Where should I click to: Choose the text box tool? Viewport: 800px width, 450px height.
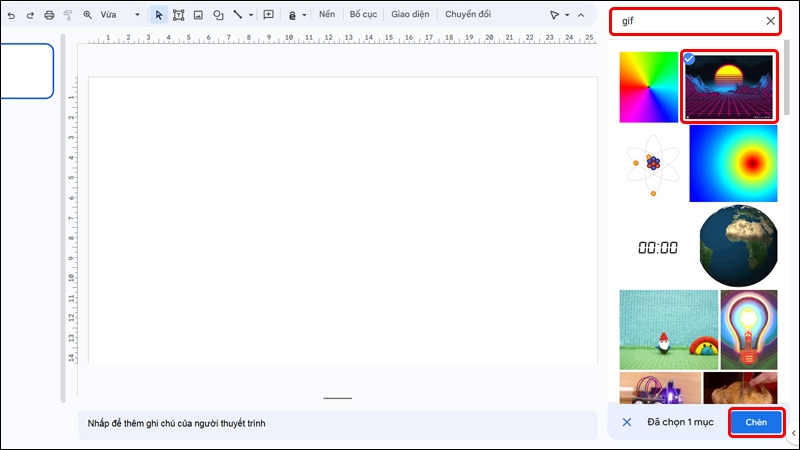179,15
